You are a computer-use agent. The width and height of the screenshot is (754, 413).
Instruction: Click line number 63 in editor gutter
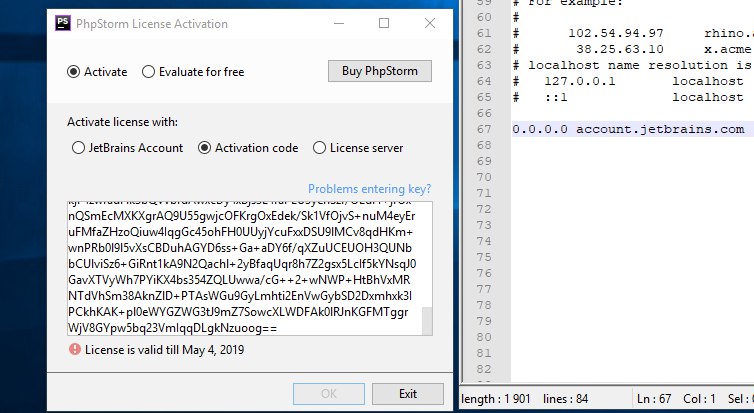click(x=484, y=65)
